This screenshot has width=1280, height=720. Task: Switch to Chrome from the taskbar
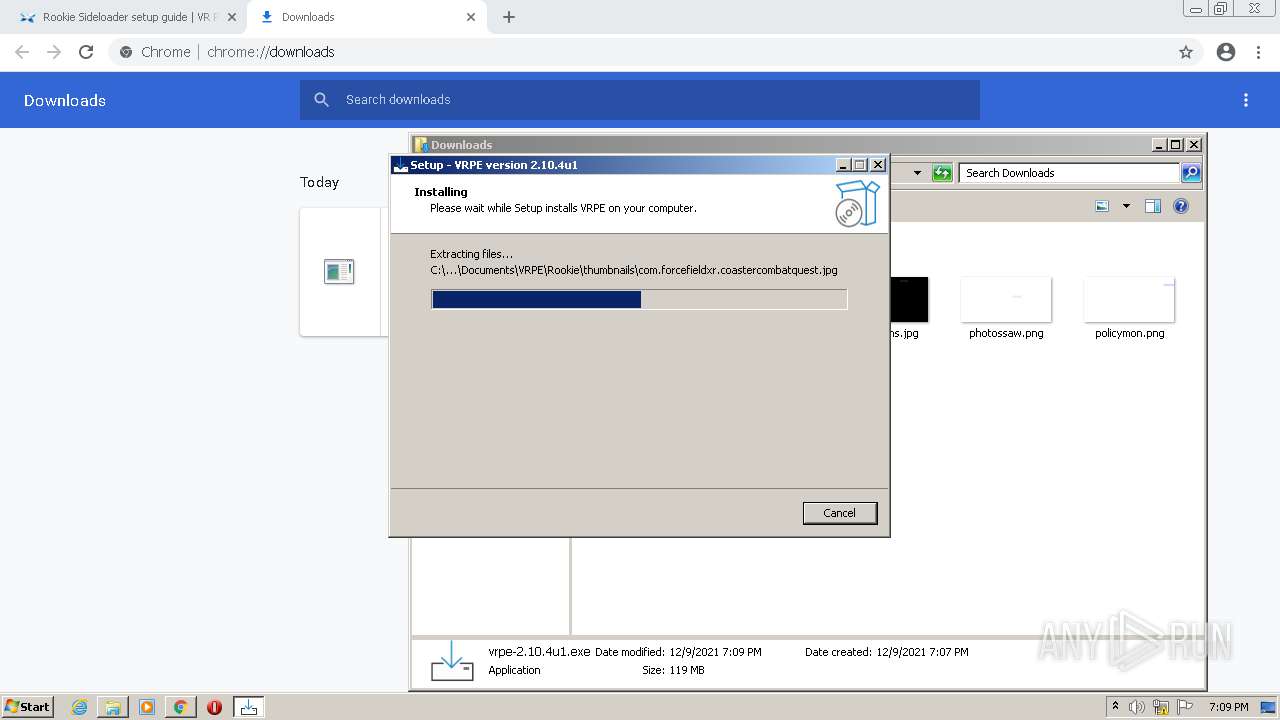[x=180, y=707]
